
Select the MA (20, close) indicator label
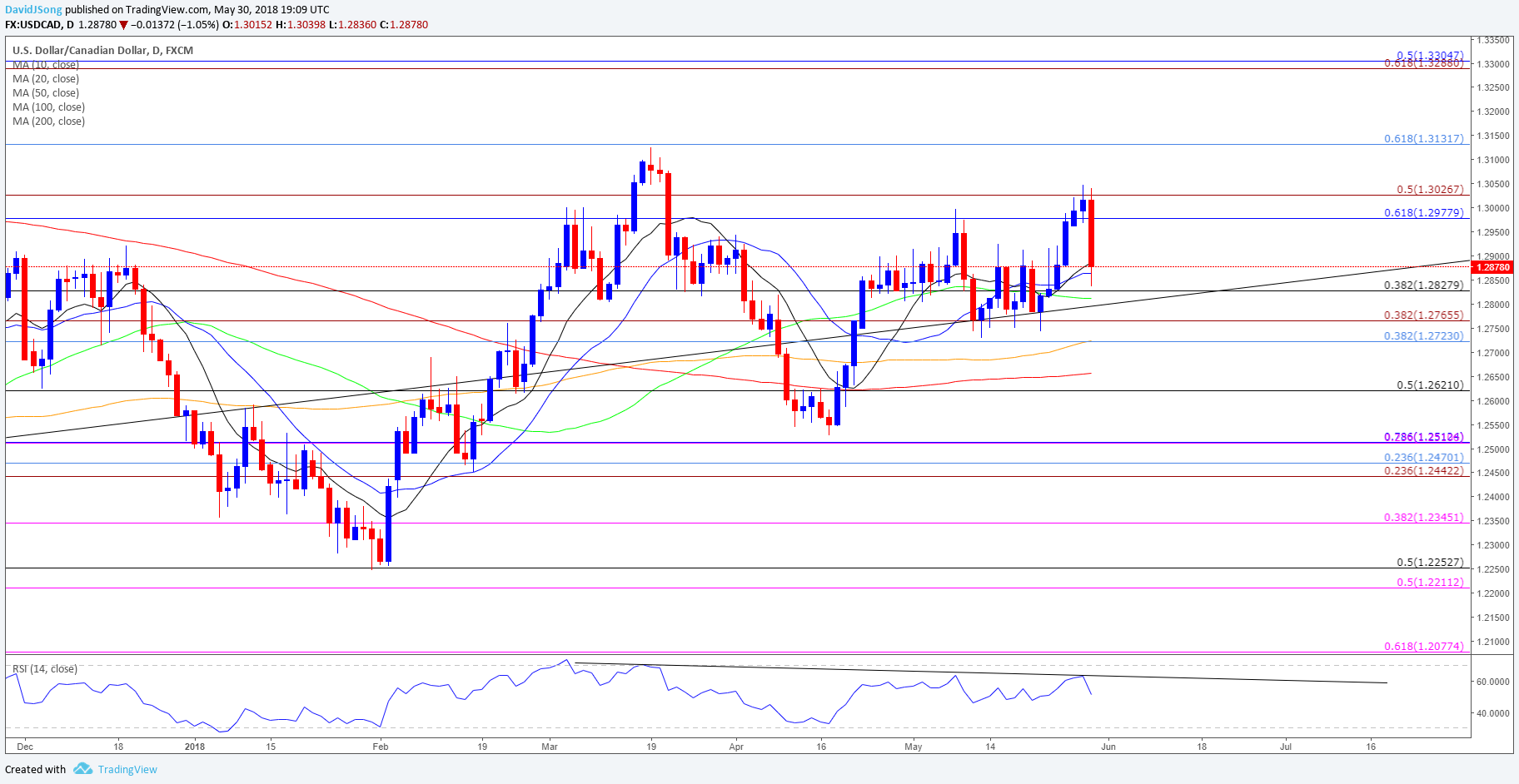click(46, 79)
